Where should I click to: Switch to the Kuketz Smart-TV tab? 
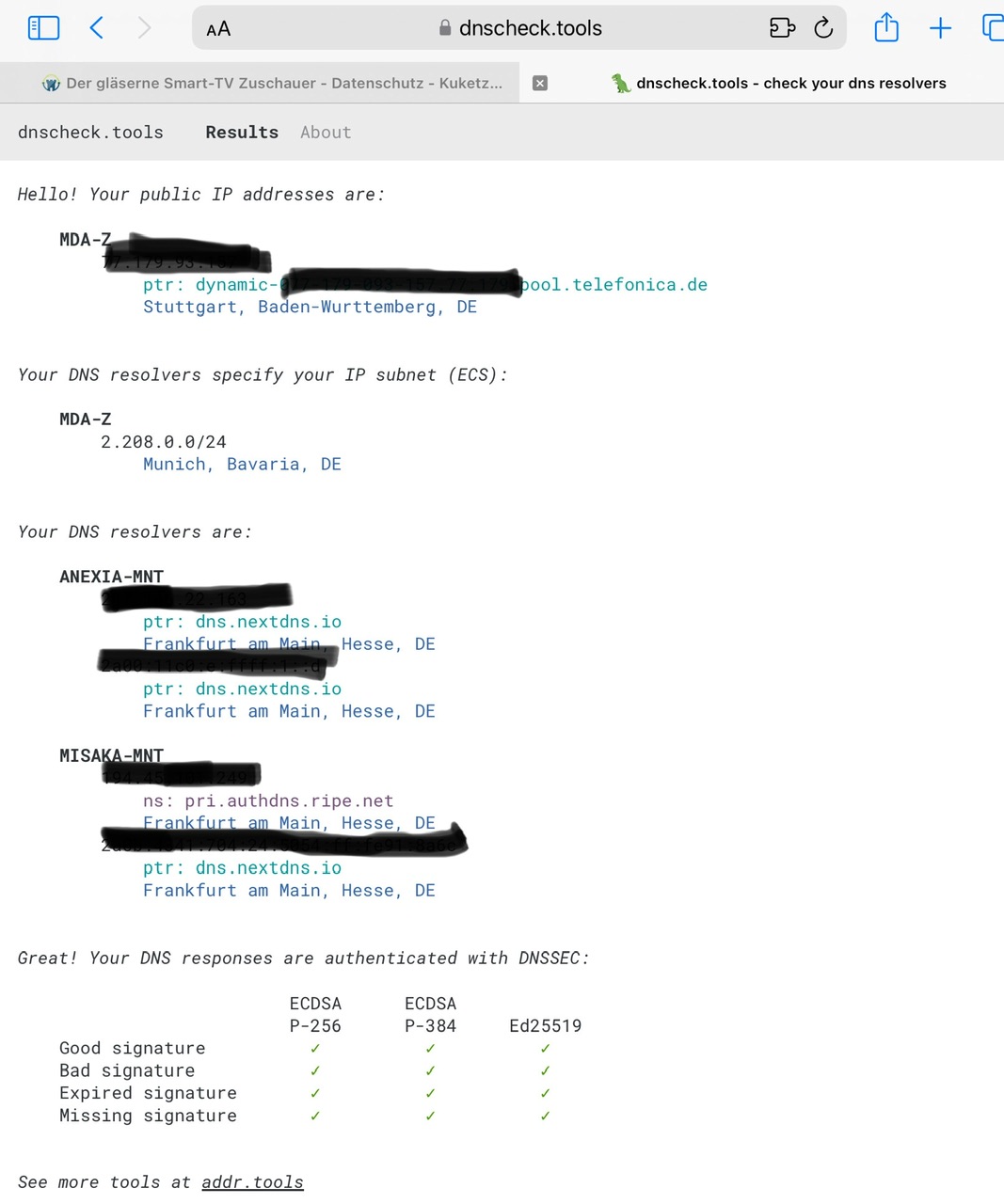[x=260, y=83]
